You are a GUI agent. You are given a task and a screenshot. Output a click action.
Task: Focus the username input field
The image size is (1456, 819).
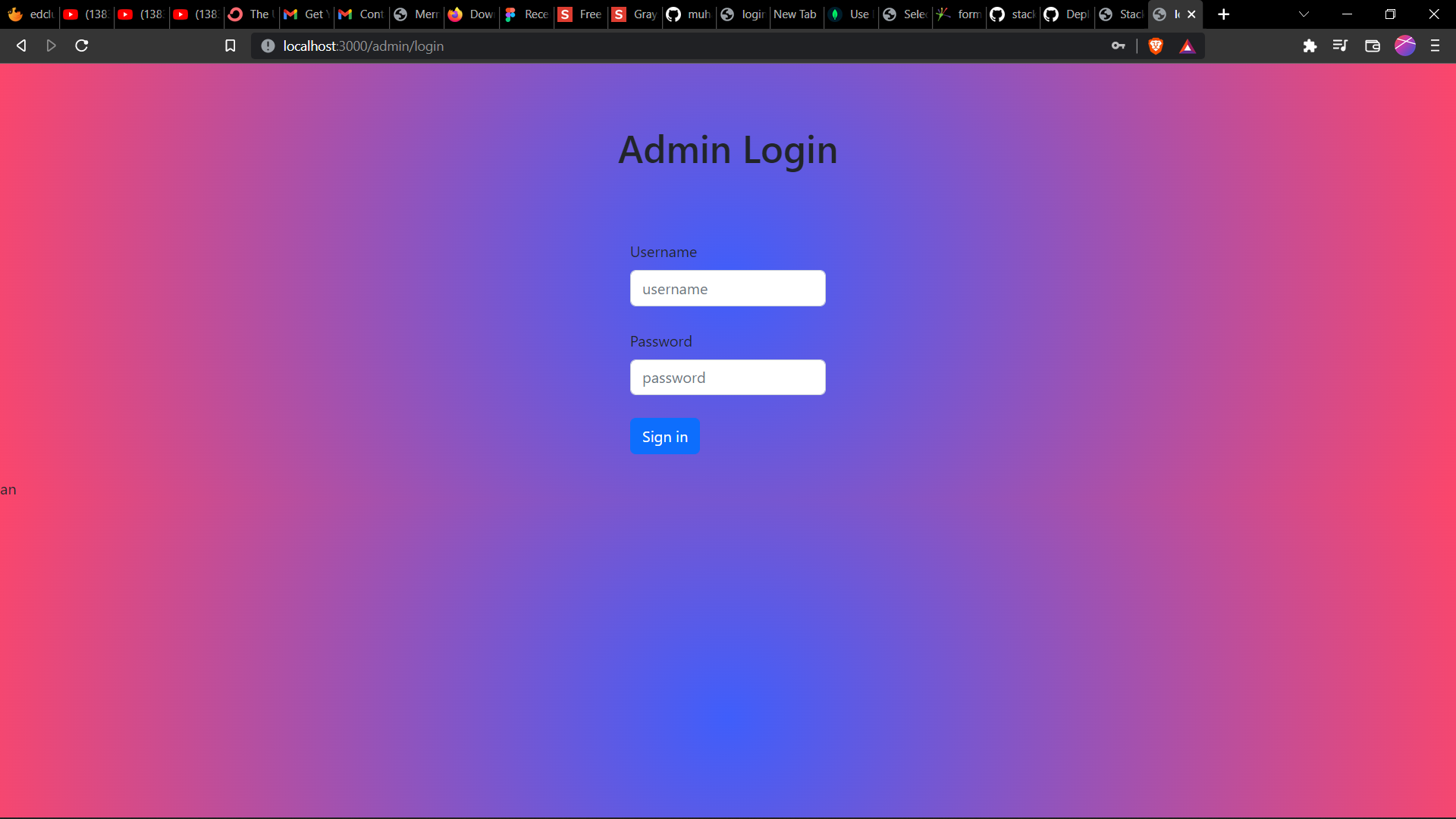click(727, 289)
